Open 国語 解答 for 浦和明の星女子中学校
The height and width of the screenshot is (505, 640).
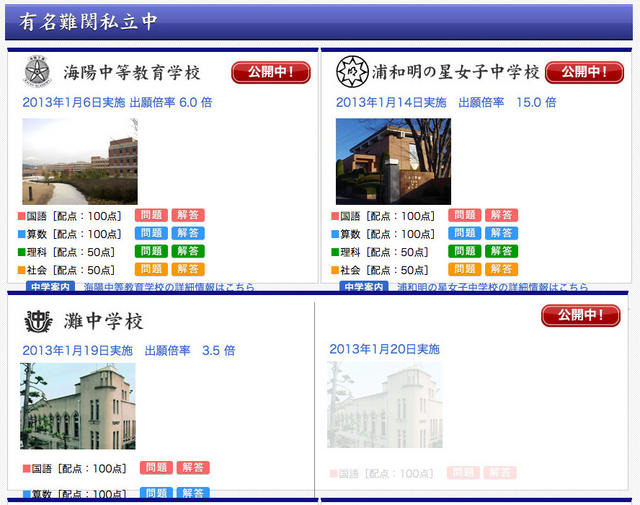(x=502, y=215)
